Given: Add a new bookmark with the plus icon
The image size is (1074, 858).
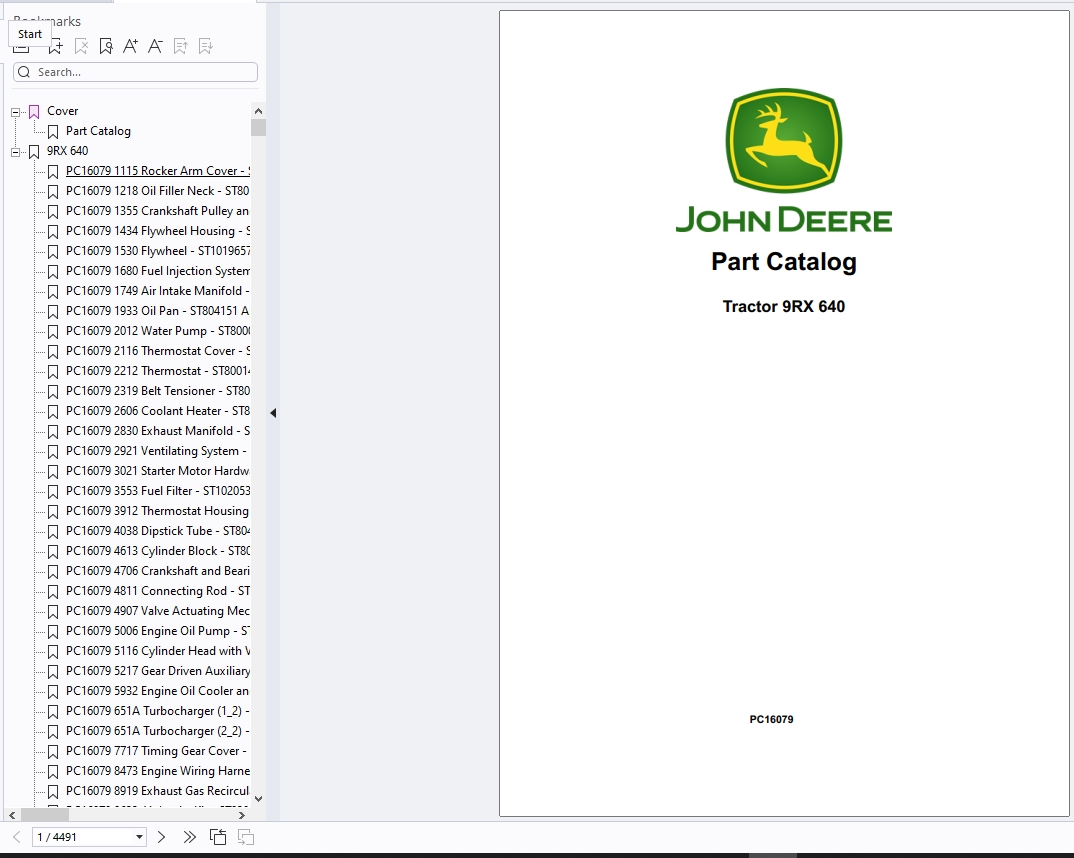Looking at the screenshot, I should 56,47.
